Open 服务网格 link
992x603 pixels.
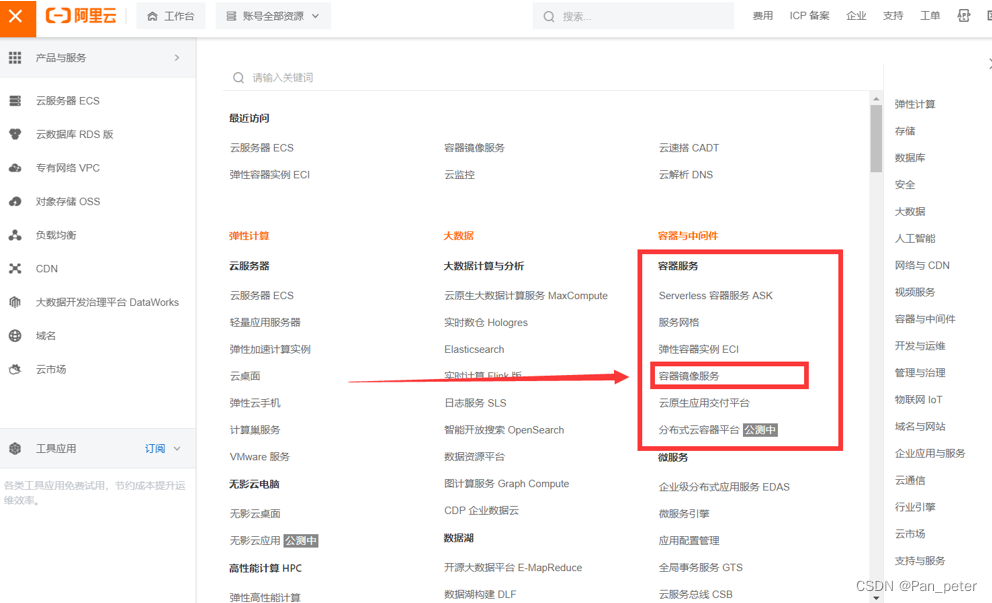click(x=678, y=322)
